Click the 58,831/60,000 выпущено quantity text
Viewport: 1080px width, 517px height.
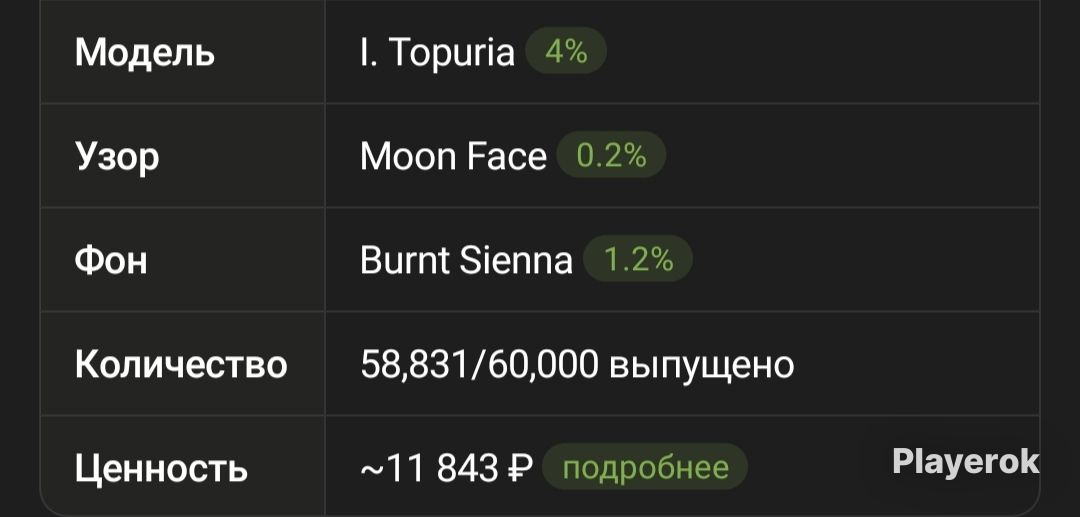click(577, 365)
